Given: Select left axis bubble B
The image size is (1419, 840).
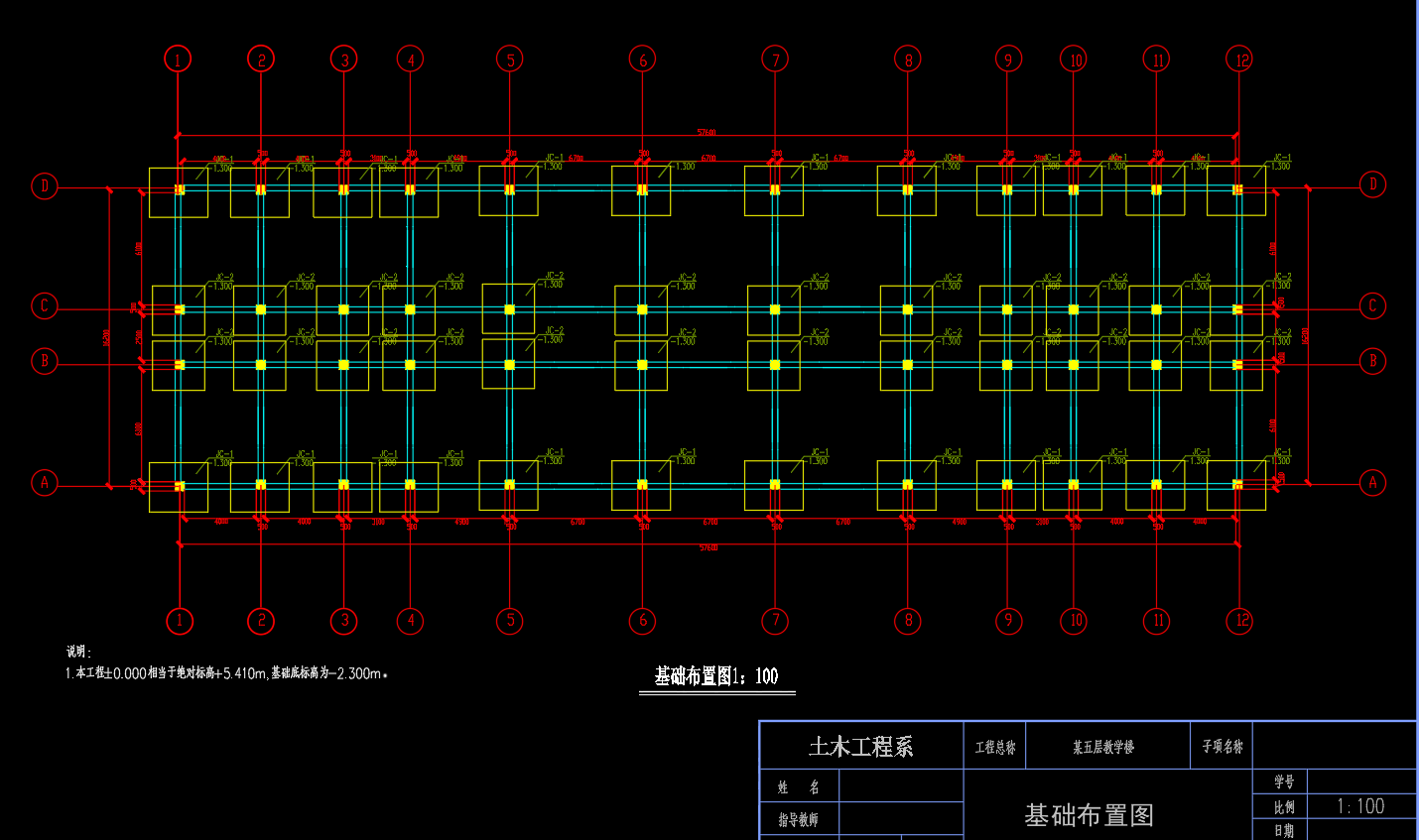Looking at the screenshot, I should coord(45,361).
